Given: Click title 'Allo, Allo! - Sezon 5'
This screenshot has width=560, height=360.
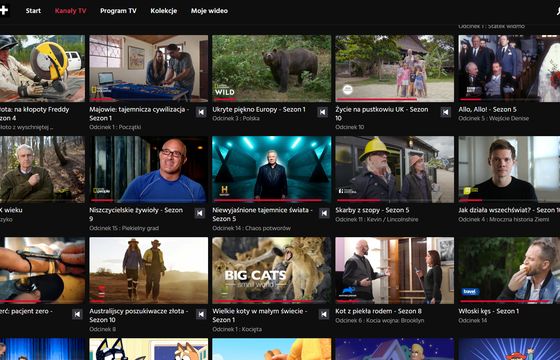Looking at the screenshot, I should 487,109.
